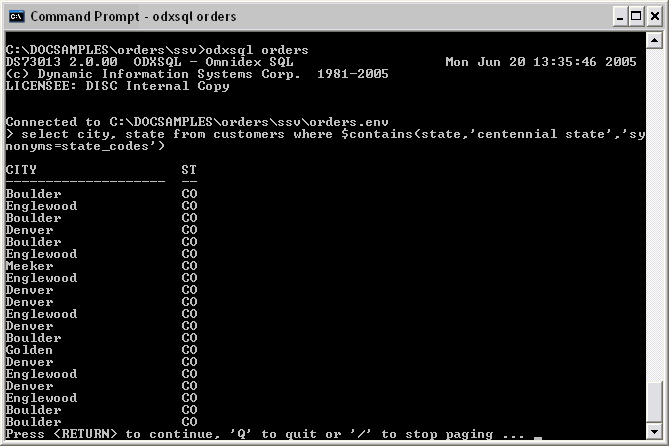
Task: Click the 'Connected to' orders.env line
Action: tap(197, 122)
